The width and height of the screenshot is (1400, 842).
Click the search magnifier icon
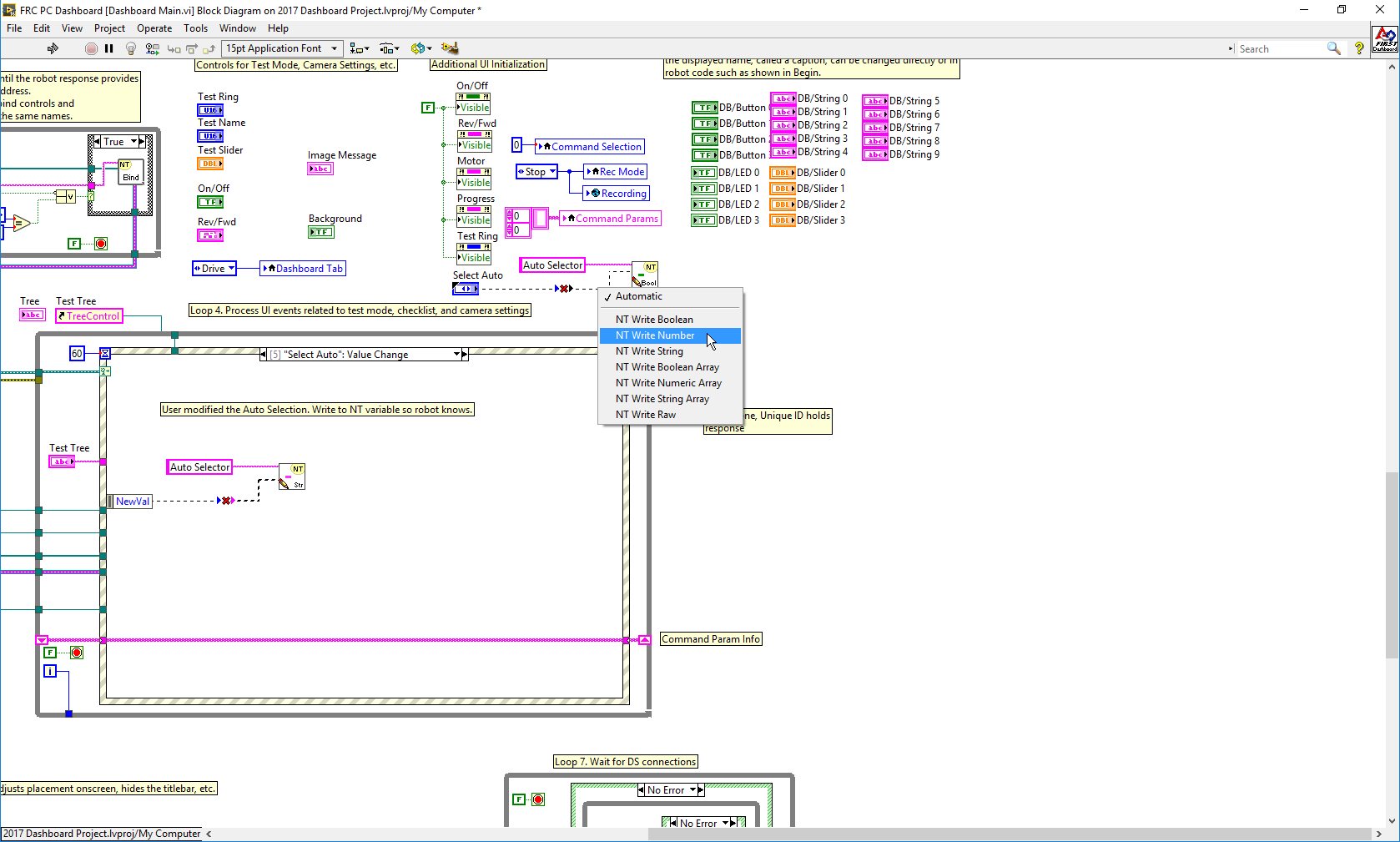click(x=1334, y=48)
